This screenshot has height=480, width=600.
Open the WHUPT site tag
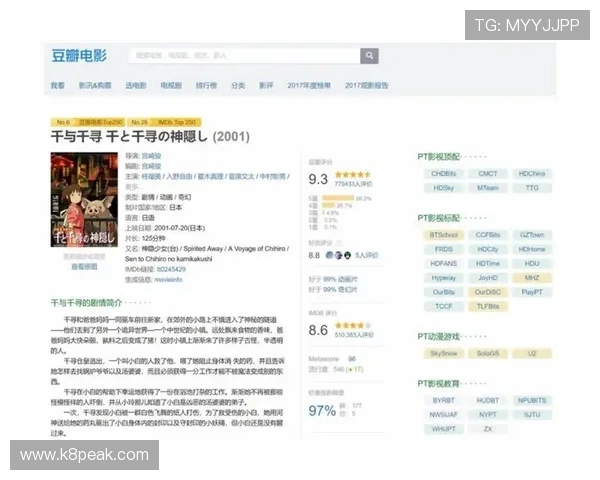click(444, 429)
